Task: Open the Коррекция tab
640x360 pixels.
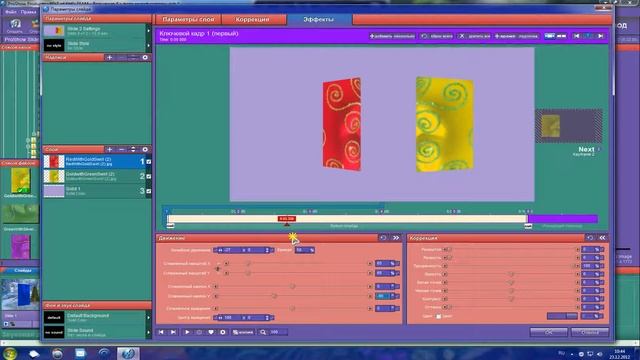Action: coord(252,19)
